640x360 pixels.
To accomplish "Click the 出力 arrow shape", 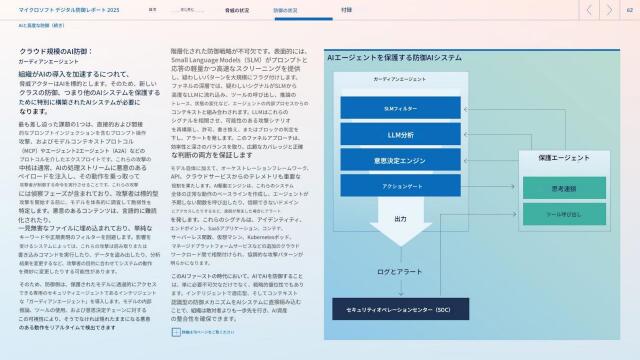I will tap(400, 221).
